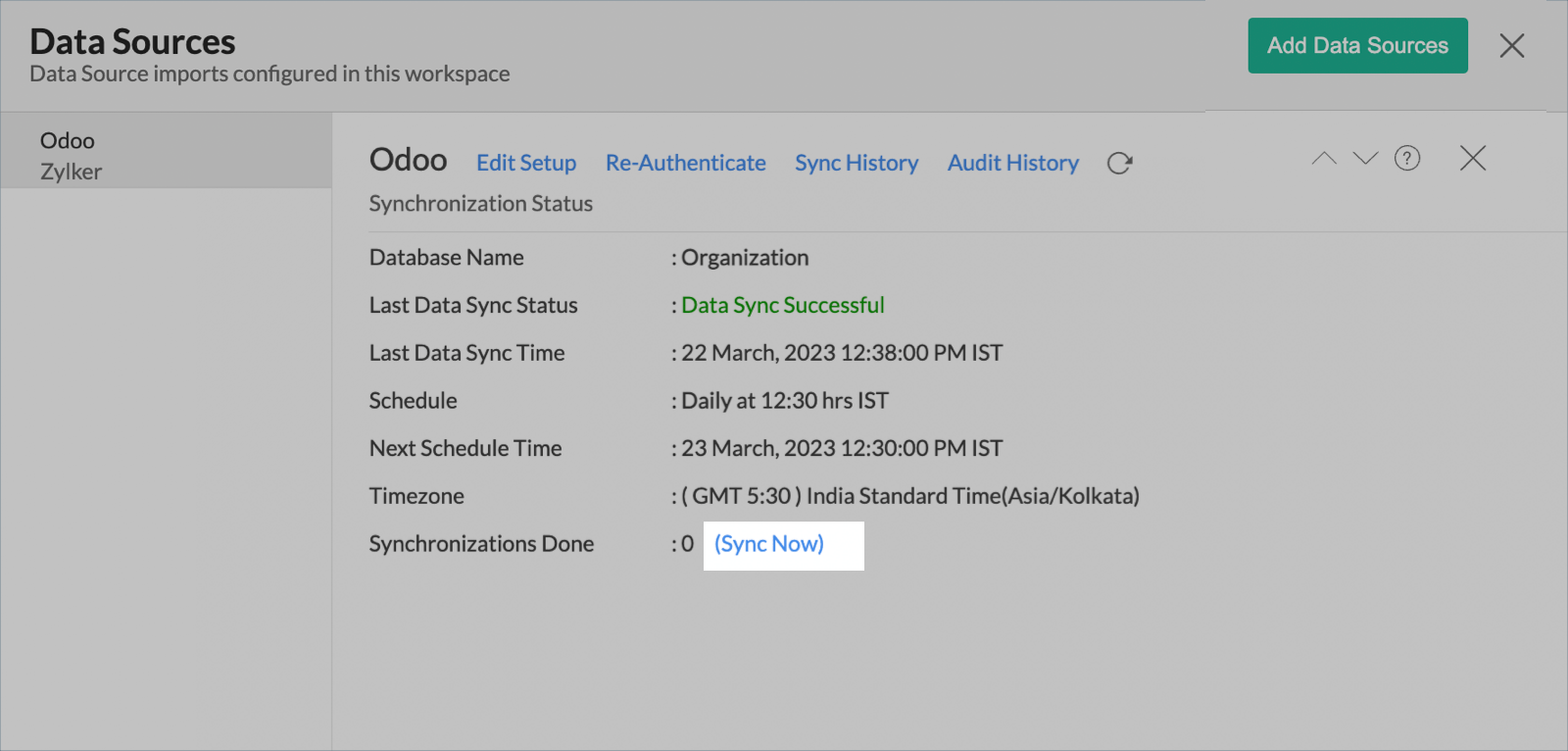This screenshot has width=1568, height=751.
Task: Open the Audit History link
Action: click(x=1012, y=164)
